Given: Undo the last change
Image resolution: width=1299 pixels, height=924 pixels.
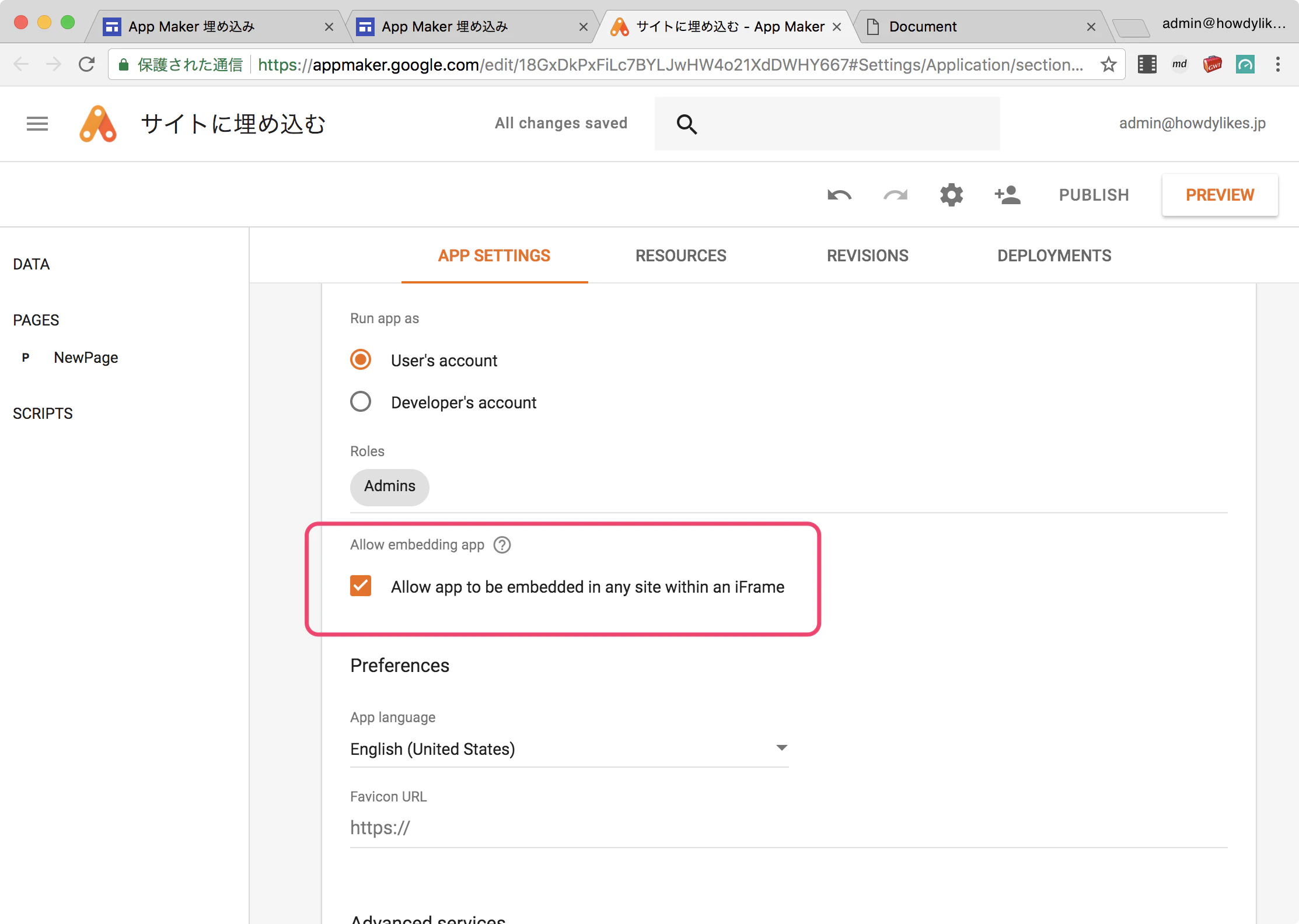Looking at the screenshot, I should coord(839,195).
